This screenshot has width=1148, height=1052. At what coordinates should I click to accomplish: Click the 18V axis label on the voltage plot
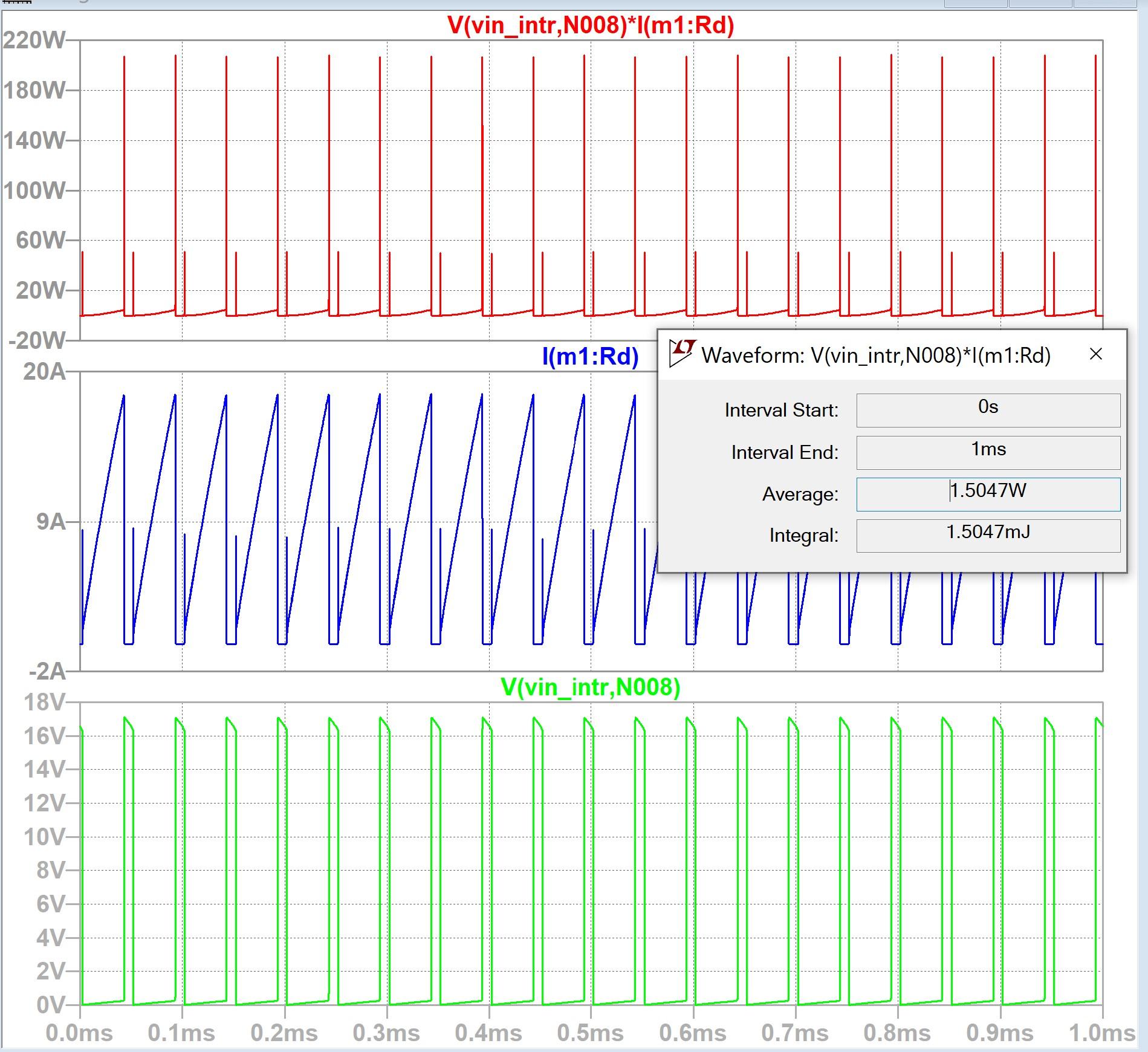(x=44, y=703)
